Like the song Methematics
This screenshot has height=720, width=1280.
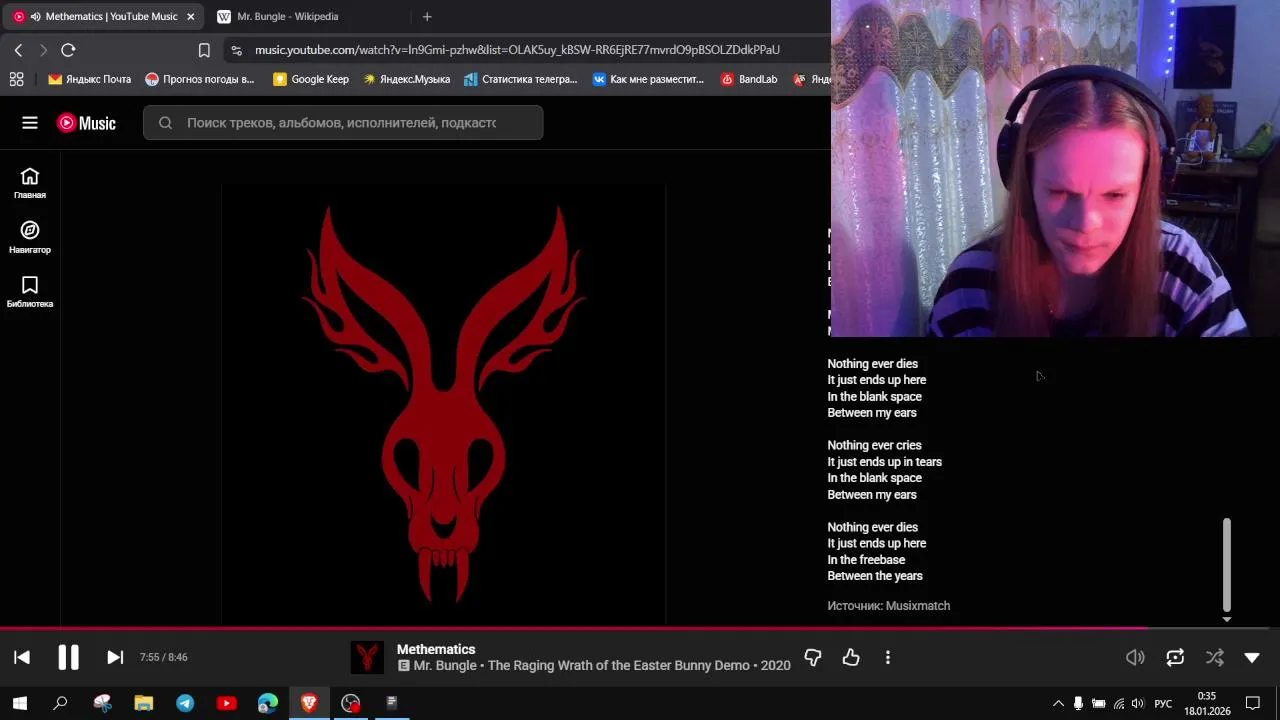(851, 657)
